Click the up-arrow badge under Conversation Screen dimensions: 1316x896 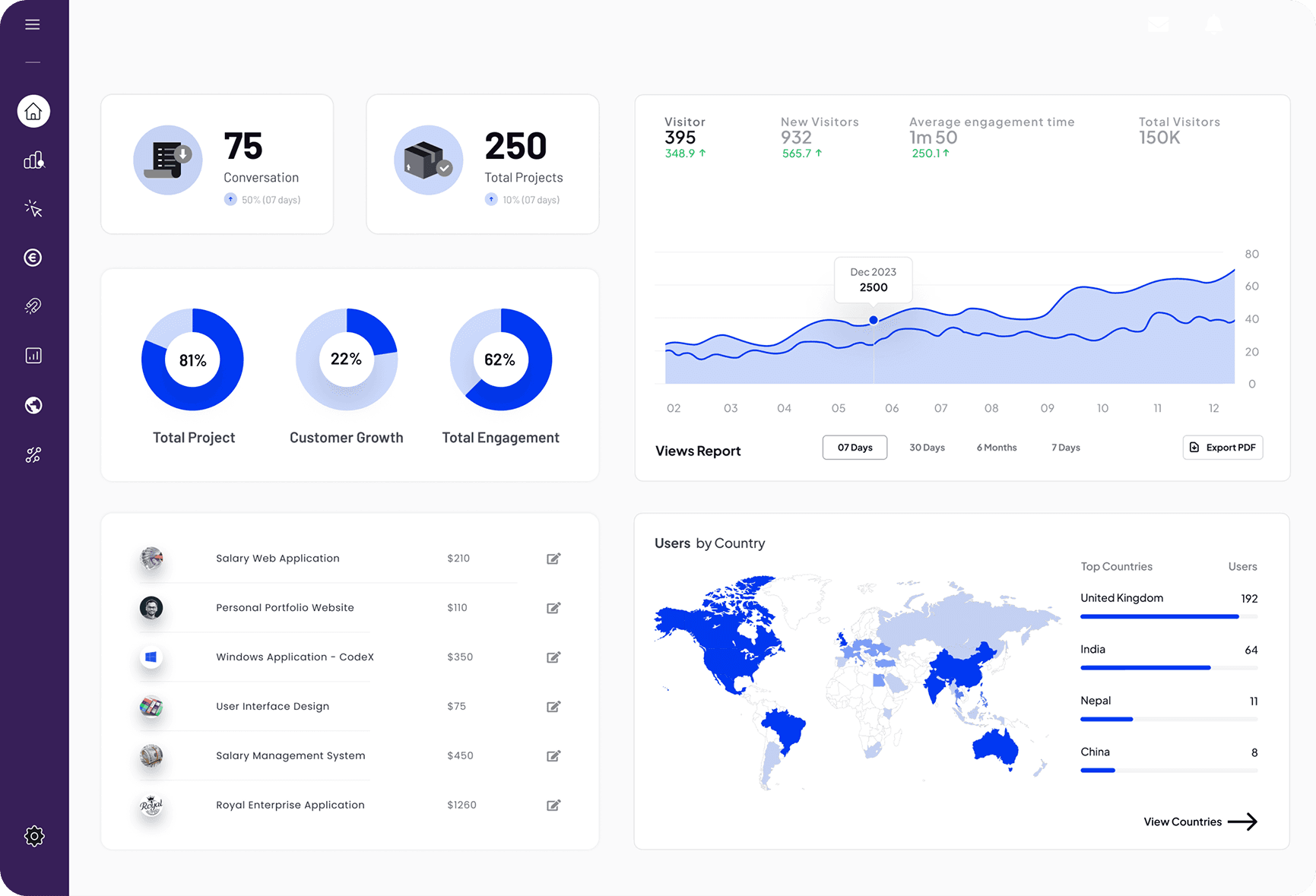(230, 199)
